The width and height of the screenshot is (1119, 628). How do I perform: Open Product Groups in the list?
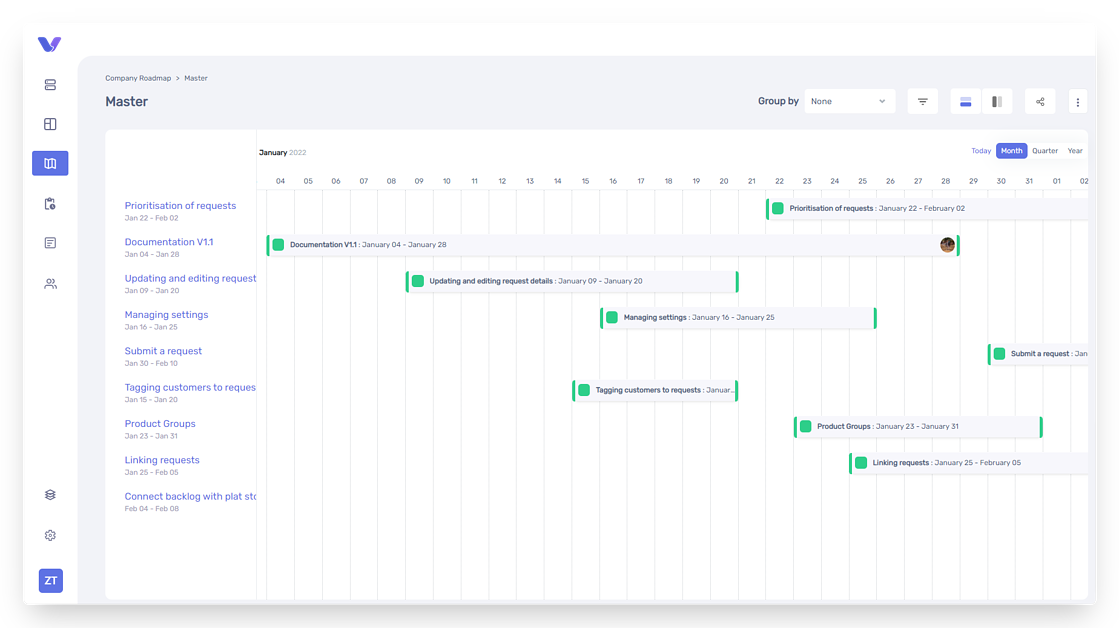pyautogui.click(x=160, y=424)
